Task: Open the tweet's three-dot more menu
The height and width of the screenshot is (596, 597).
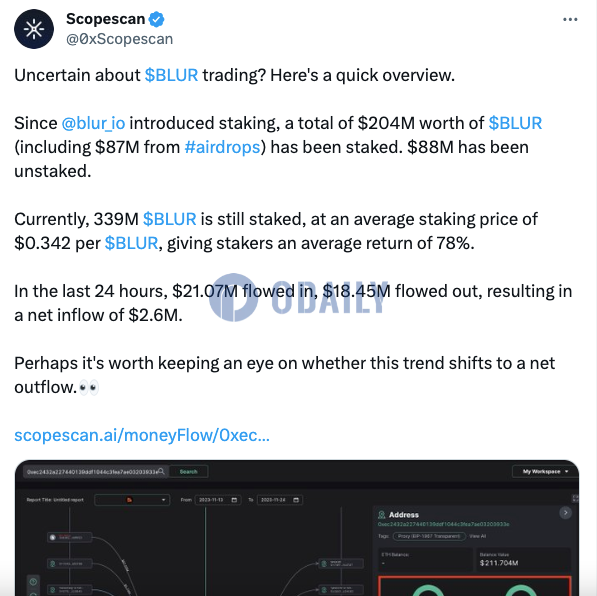Action: 570,19
